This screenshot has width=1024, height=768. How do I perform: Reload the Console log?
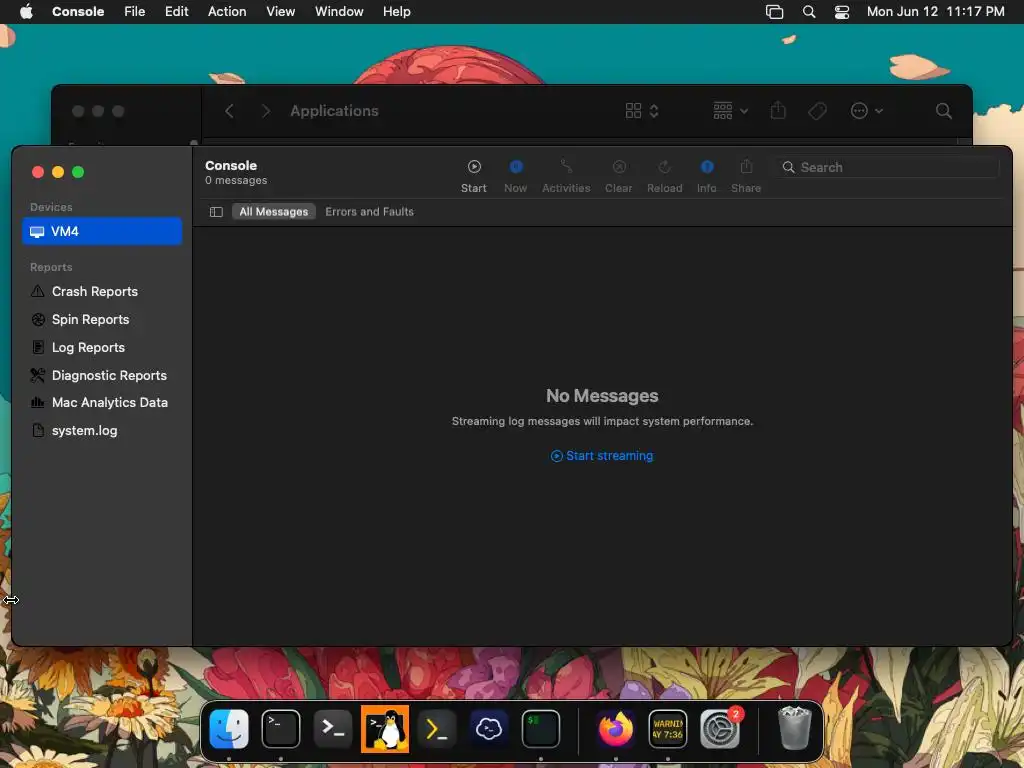(664, 176)
